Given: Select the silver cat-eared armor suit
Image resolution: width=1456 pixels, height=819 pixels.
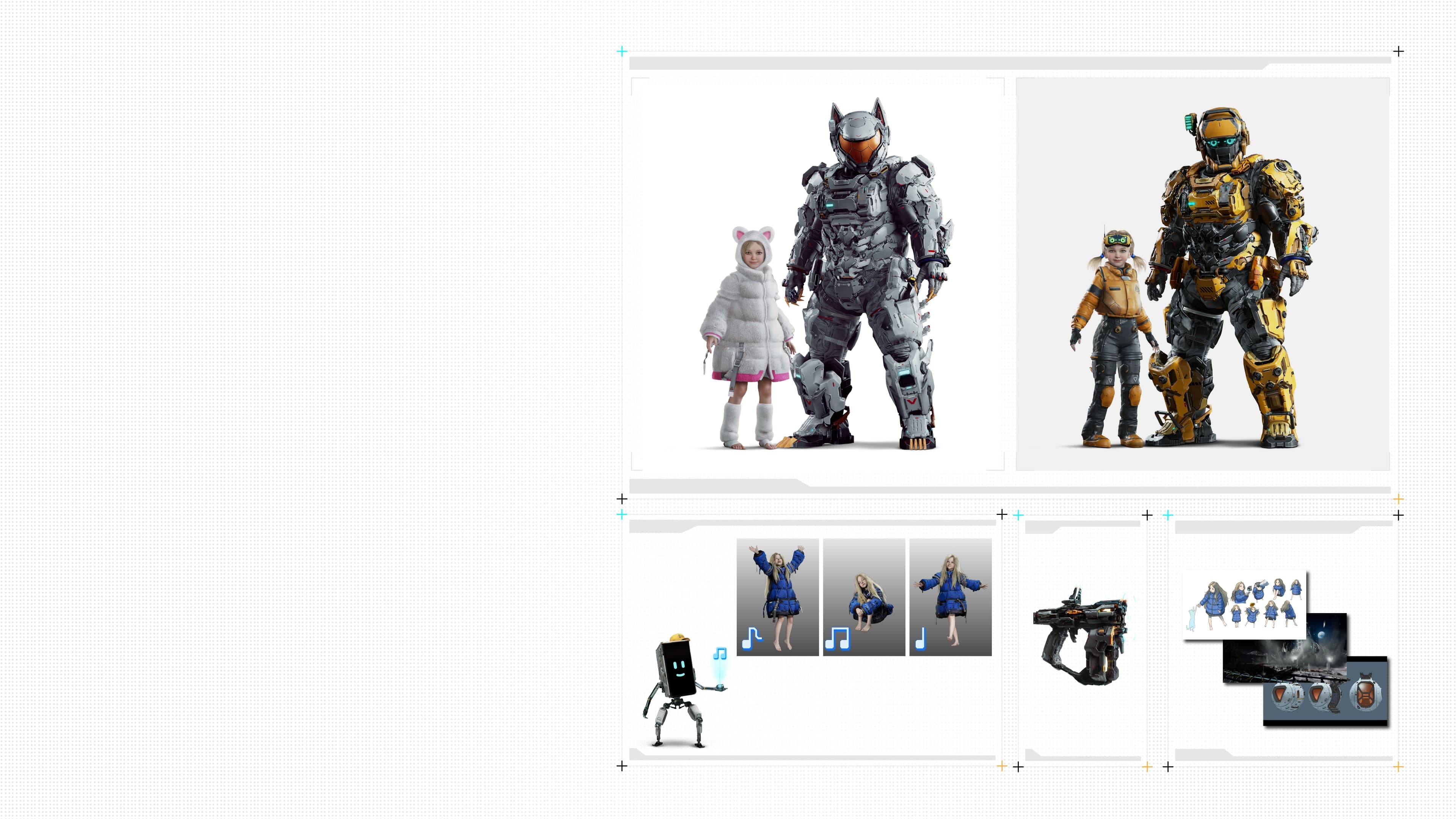Looking at the screenshot, I should [x=868, y=273].
